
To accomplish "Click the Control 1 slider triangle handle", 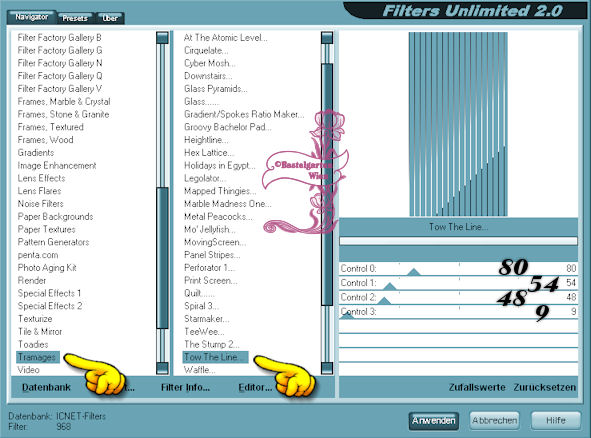I will (x=390, y=286).
